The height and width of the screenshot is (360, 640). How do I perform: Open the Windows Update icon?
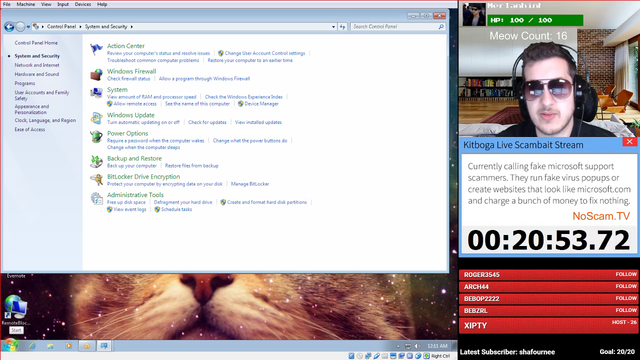pyautogui.click(x=96, y=118)
